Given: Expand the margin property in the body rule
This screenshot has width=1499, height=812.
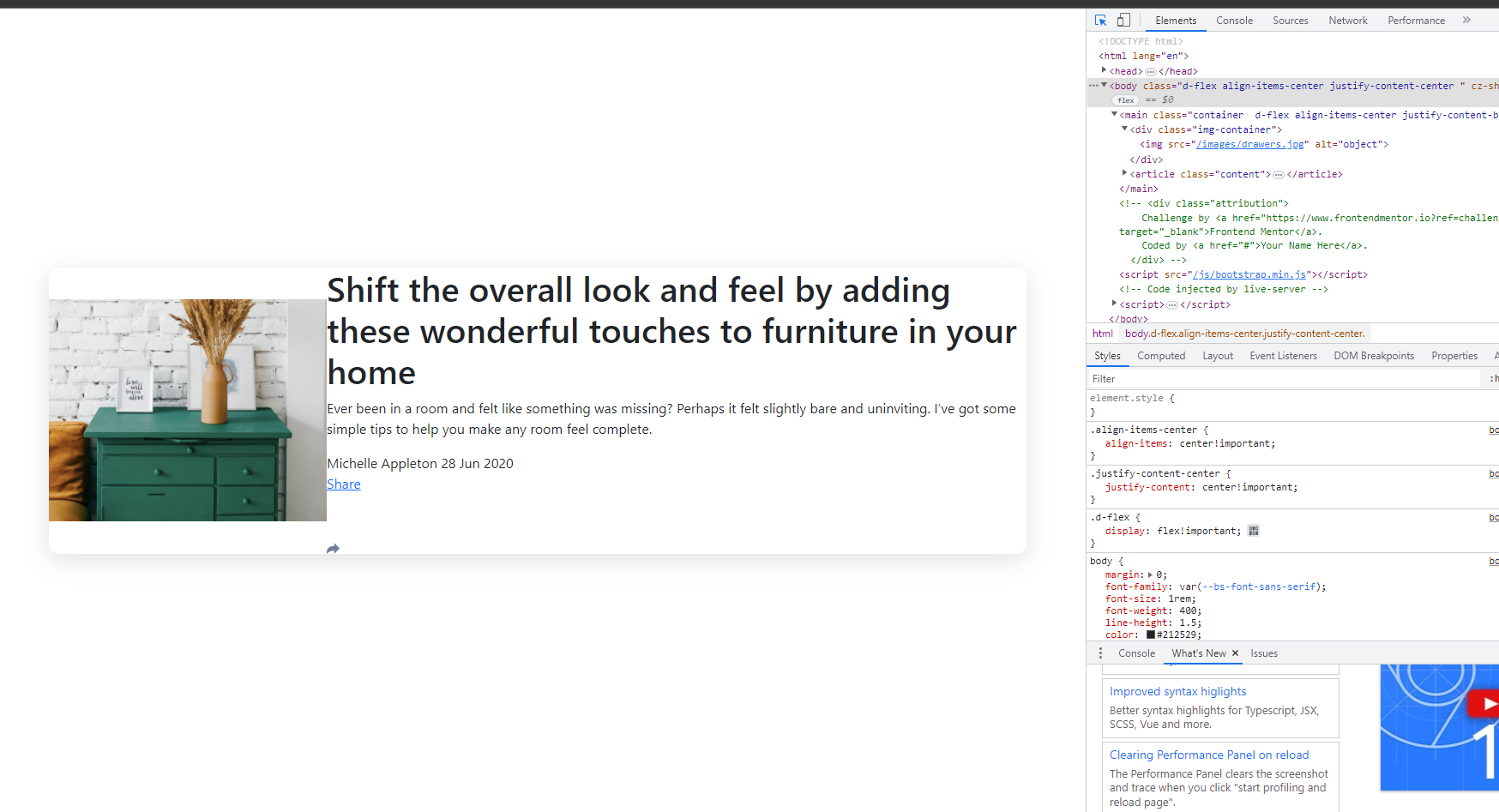Looking at the screenshot, I should point(1150,574).
